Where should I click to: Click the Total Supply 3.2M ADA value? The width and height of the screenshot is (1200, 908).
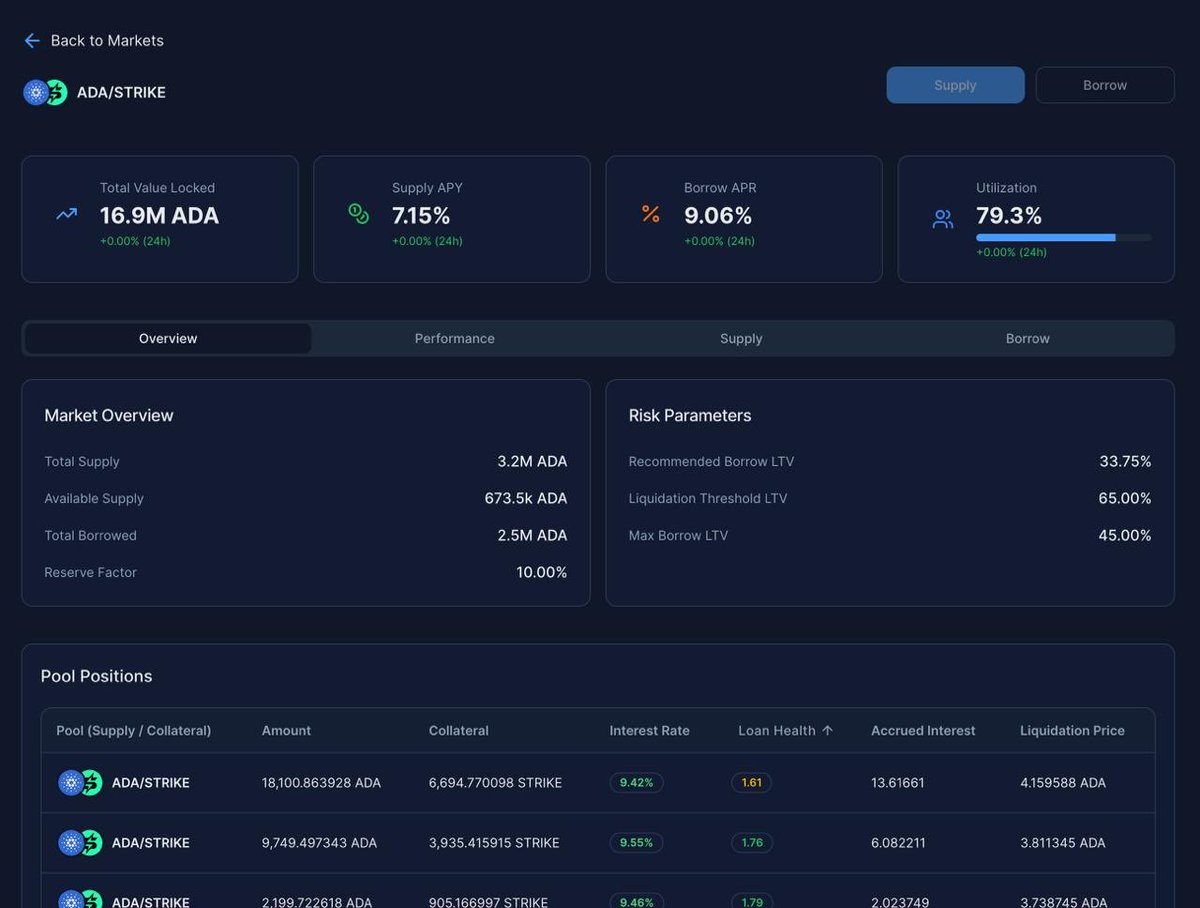532,462
